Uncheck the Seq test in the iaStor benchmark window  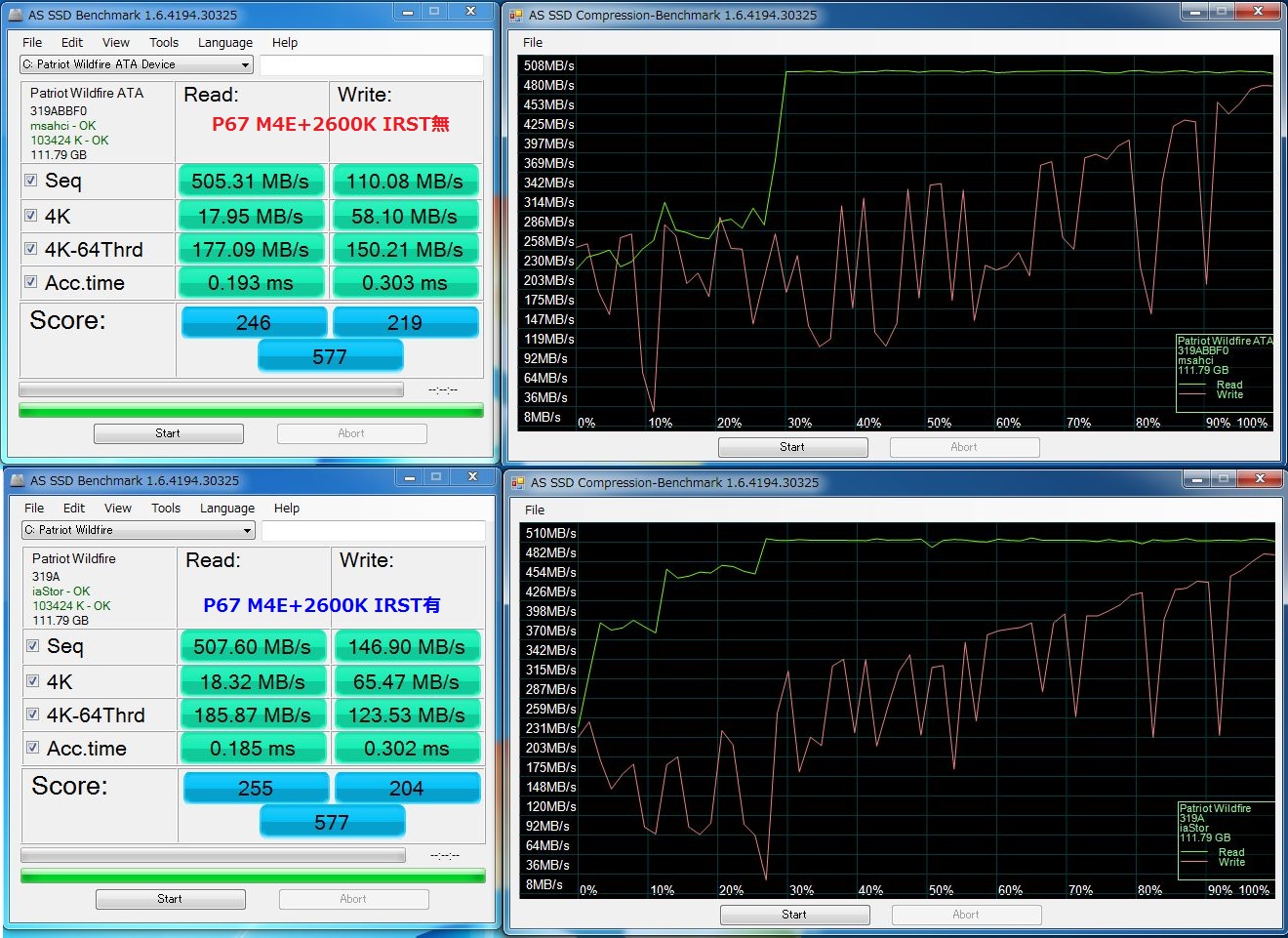(x=33, y=646)
